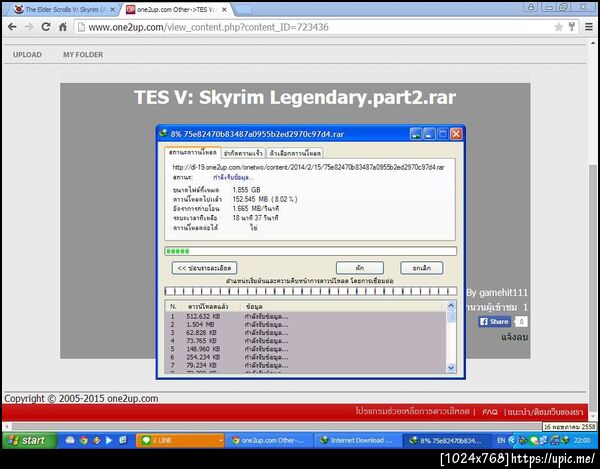This screenshot has width=600, height=469.
Task: Select connection row with 79.234 KB
Action: click(305, 365)
